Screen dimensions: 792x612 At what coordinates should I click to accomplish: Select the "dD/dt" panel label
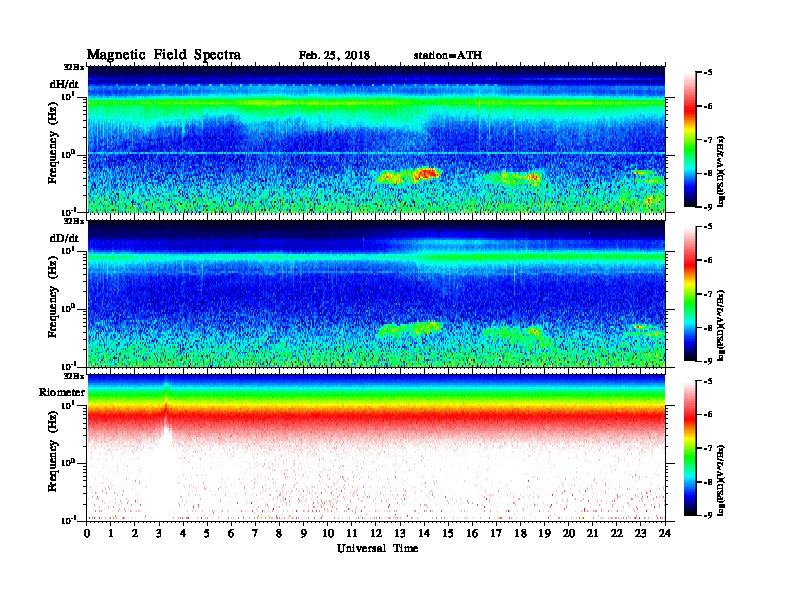tap(64, 238)
